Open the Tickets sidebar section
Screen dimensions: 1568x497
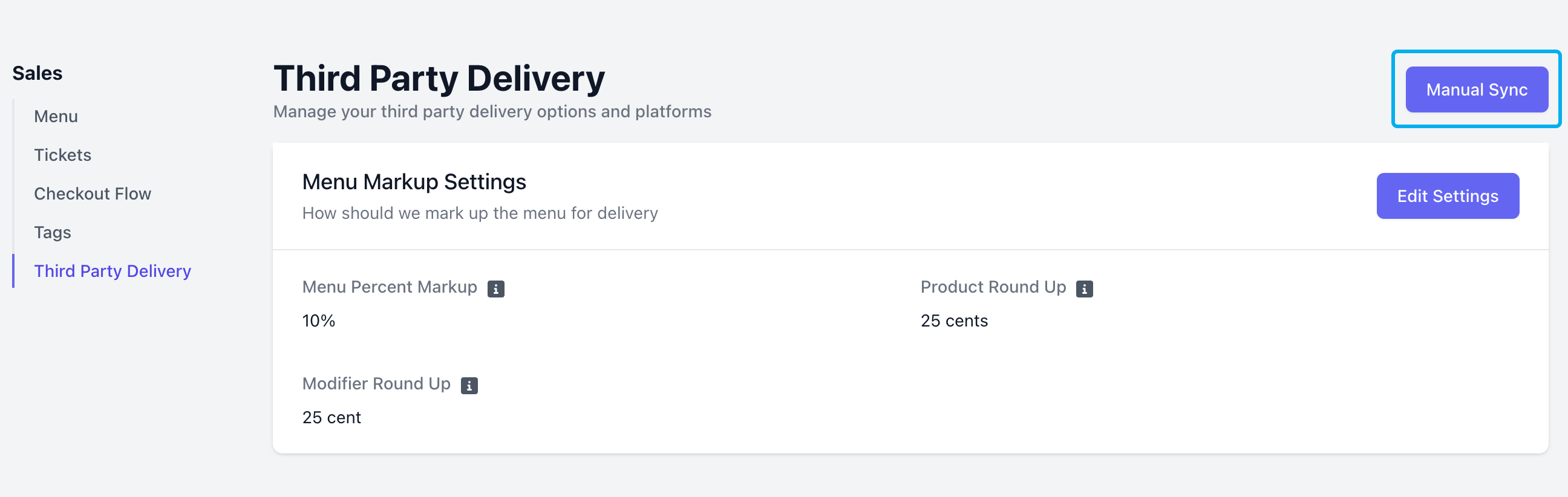click(x=63, y=155)
